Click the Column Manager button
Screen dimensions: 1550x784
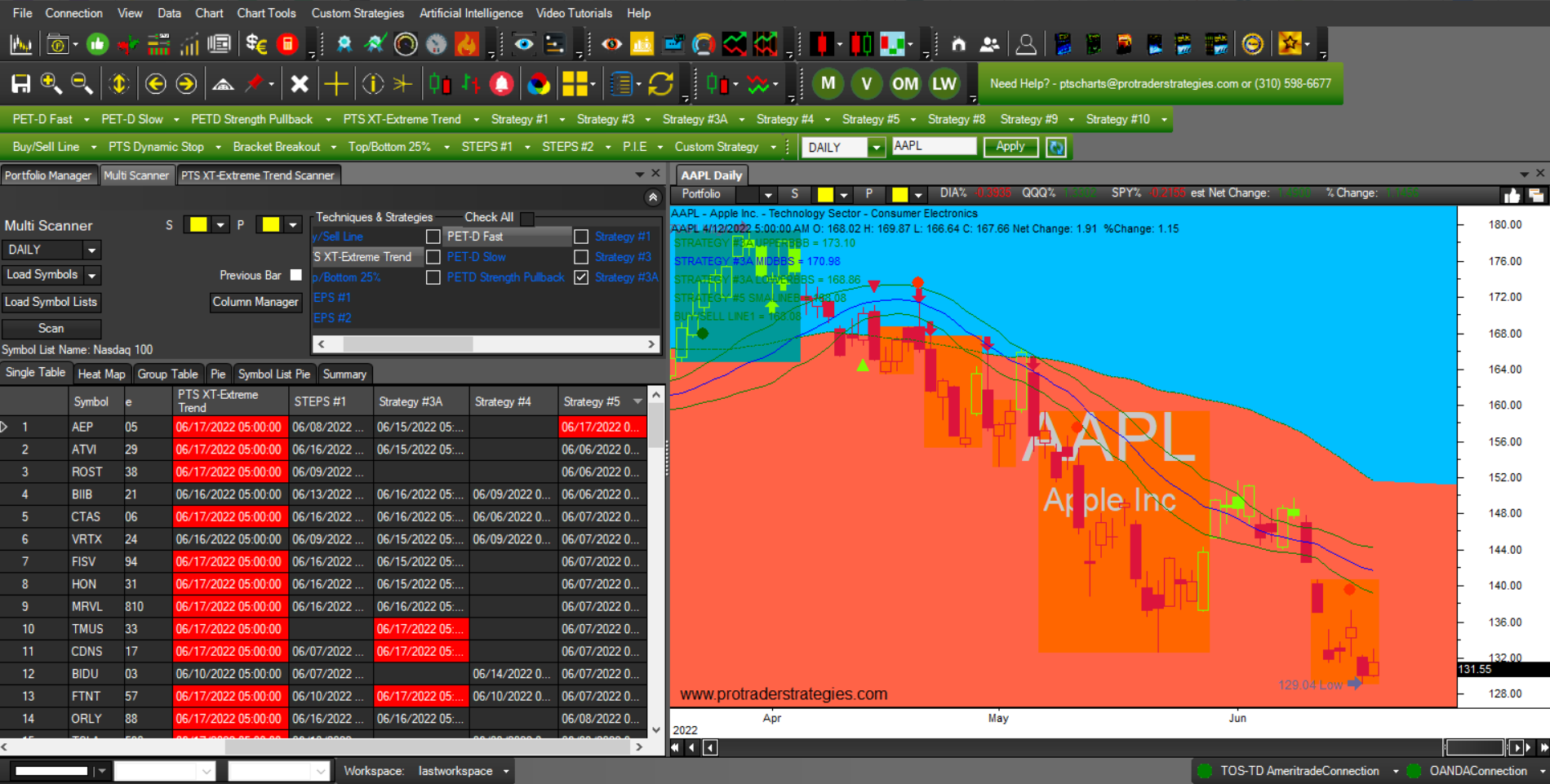click(255, 302)
